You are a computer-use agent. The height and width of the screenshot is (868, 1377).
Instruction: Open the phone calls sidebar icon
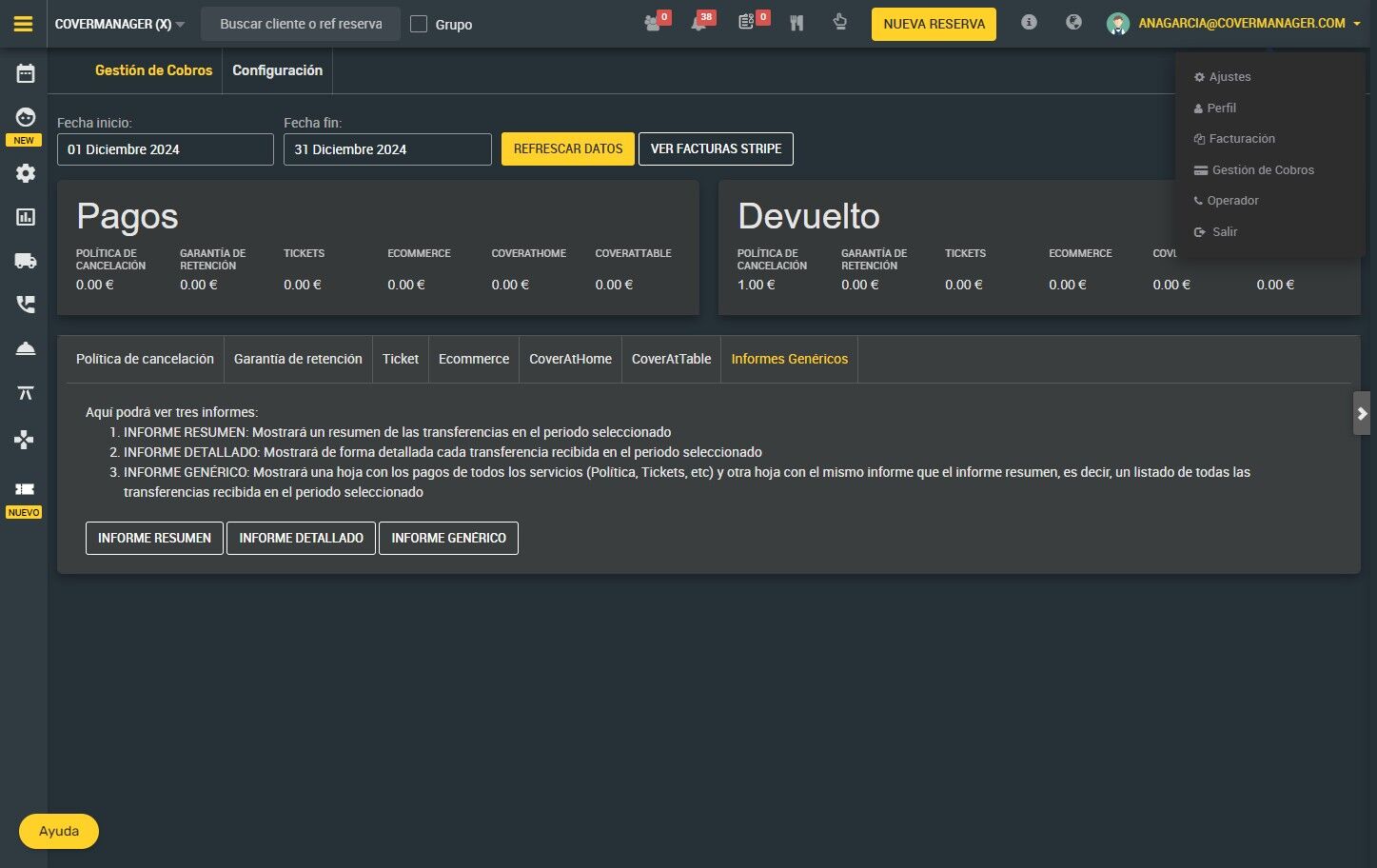click(26, 305)
